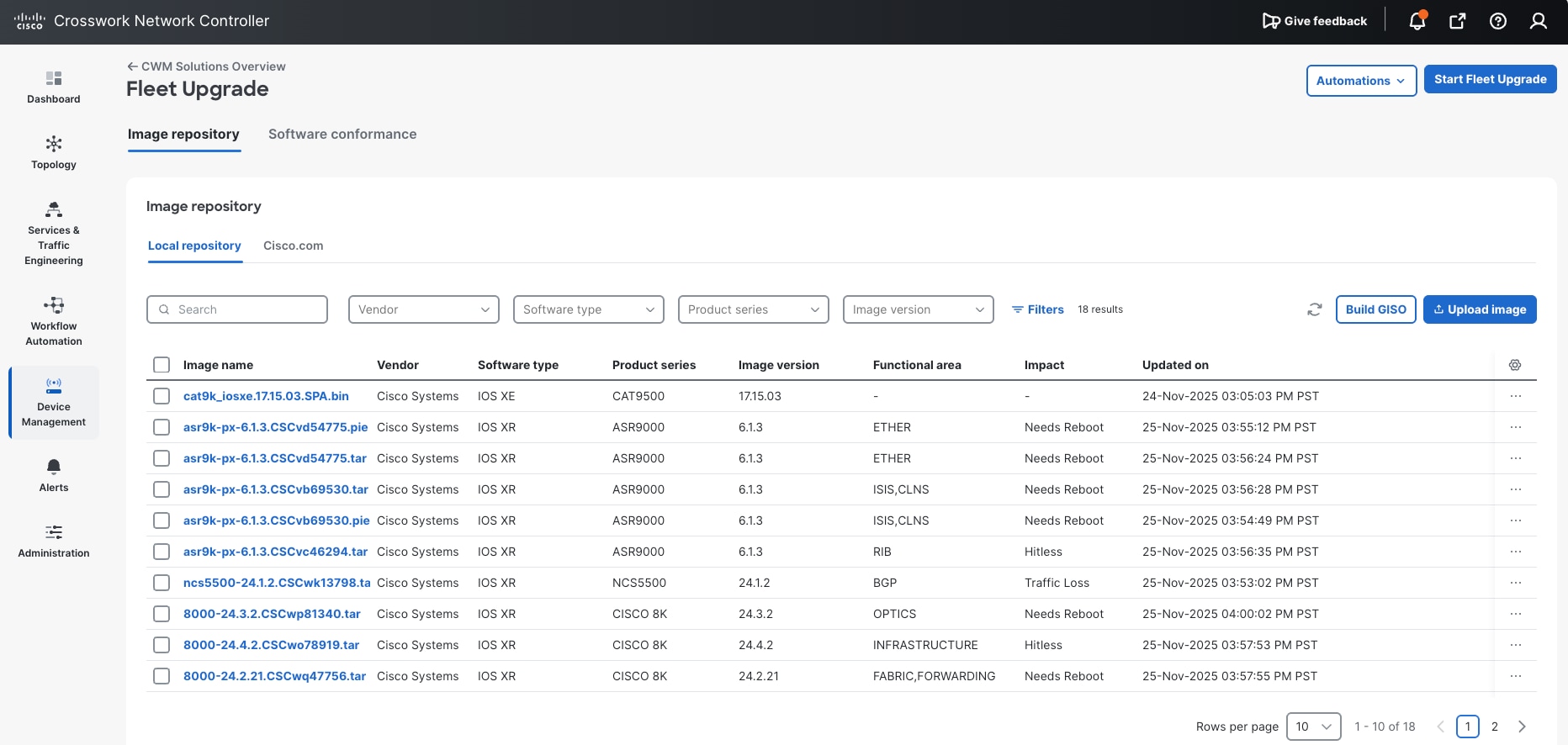Viewport: 1568px width, 745px height.
Task: Tick checkbox for 8000-24.4.2.CSCwo78919.tar
Action: (x=162, y=645)
